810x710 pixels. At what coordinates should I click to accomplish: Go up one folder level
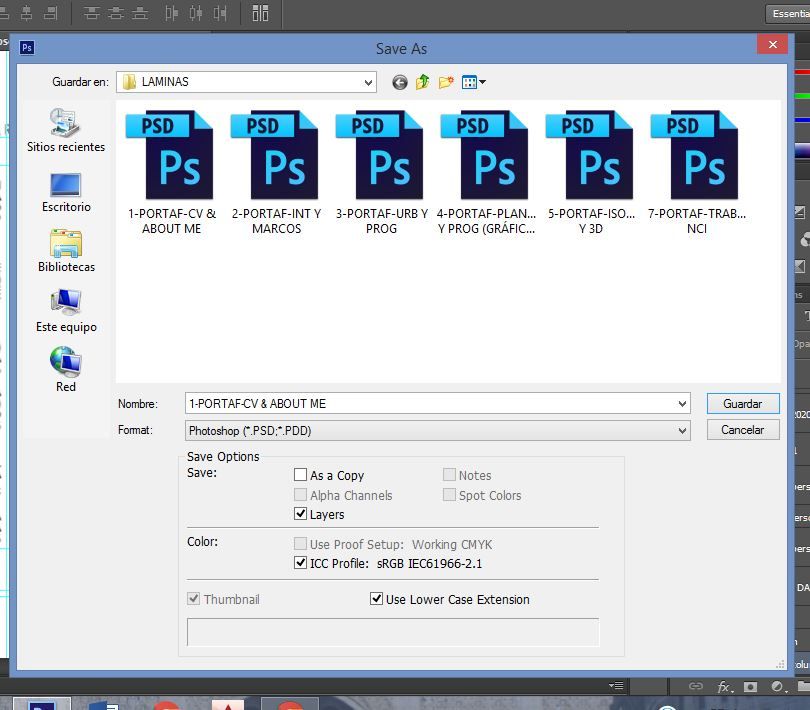pyautogui.click(x=423, y=82)
